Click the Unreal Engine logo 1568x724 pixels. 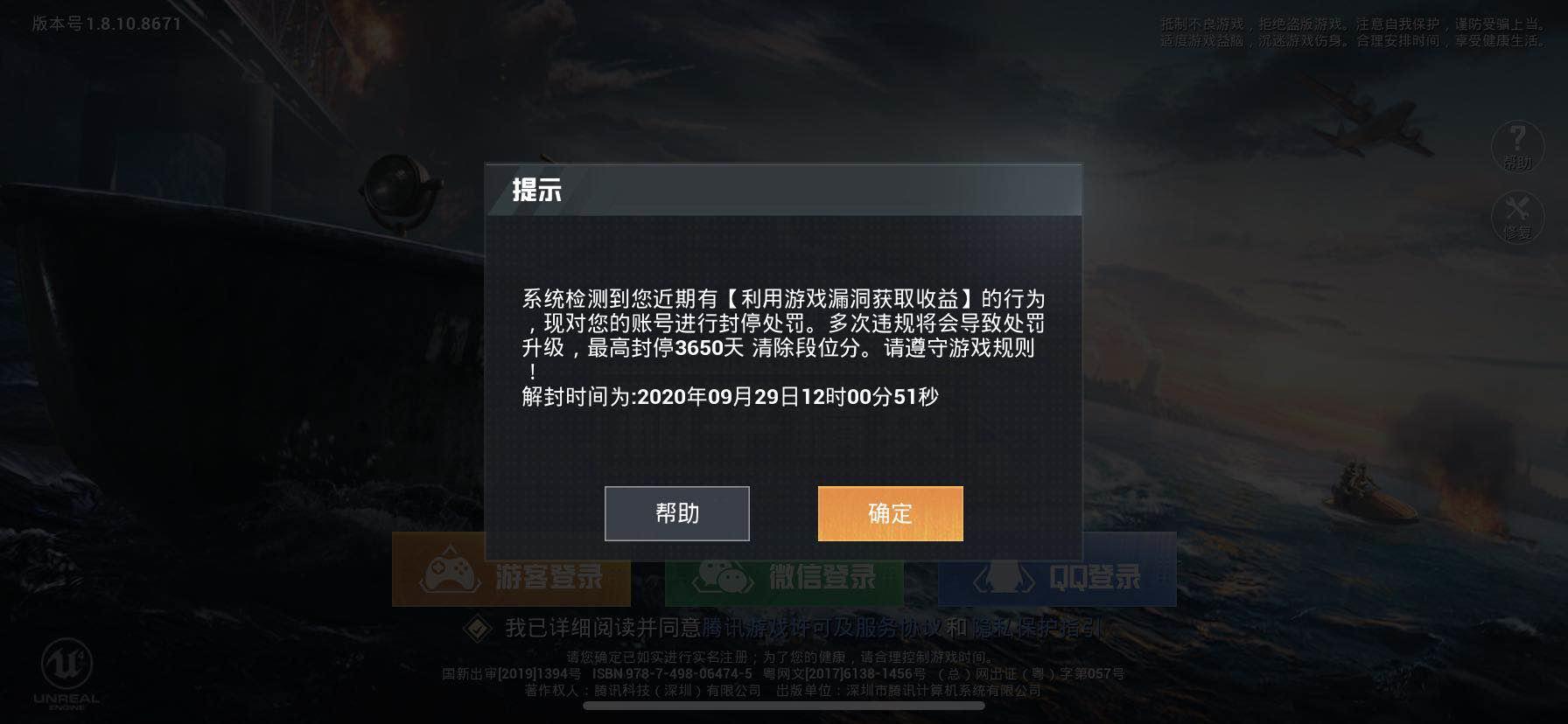(x=66, y=674)
